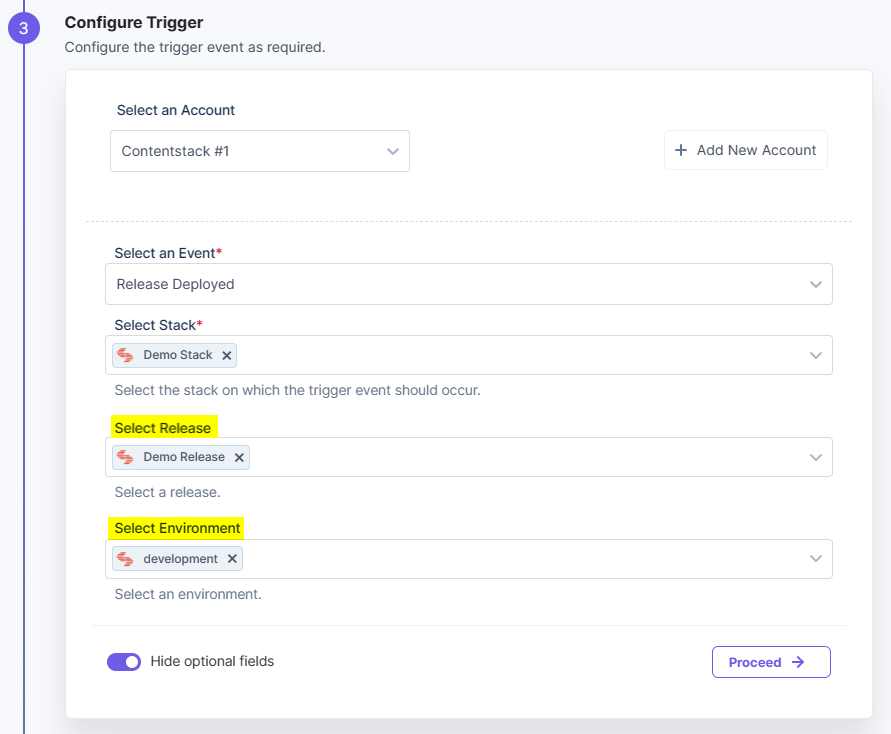891x734 pixels.
Task: Toggle the Hide optional fields switch
Action: [x=124, y=661]
